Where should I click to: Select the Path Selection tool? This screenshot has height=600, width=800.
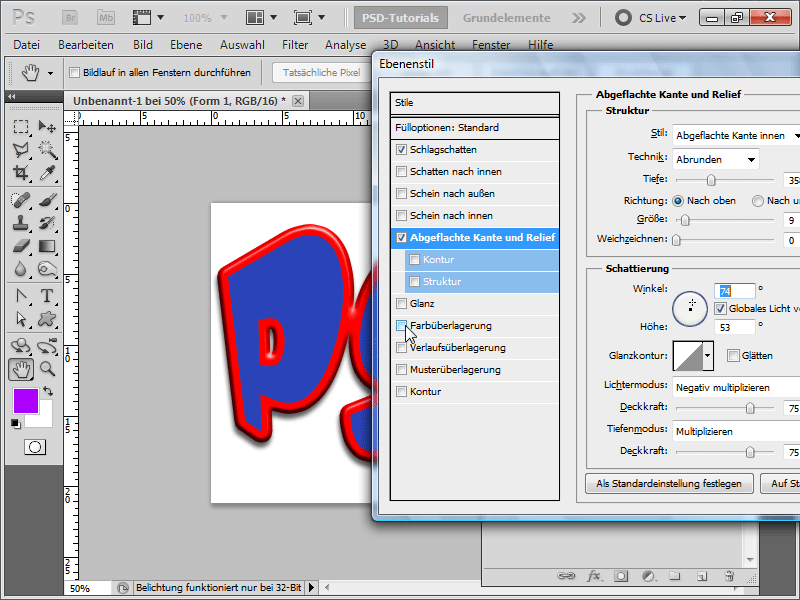pyautogui.click(x=20, y=319)
